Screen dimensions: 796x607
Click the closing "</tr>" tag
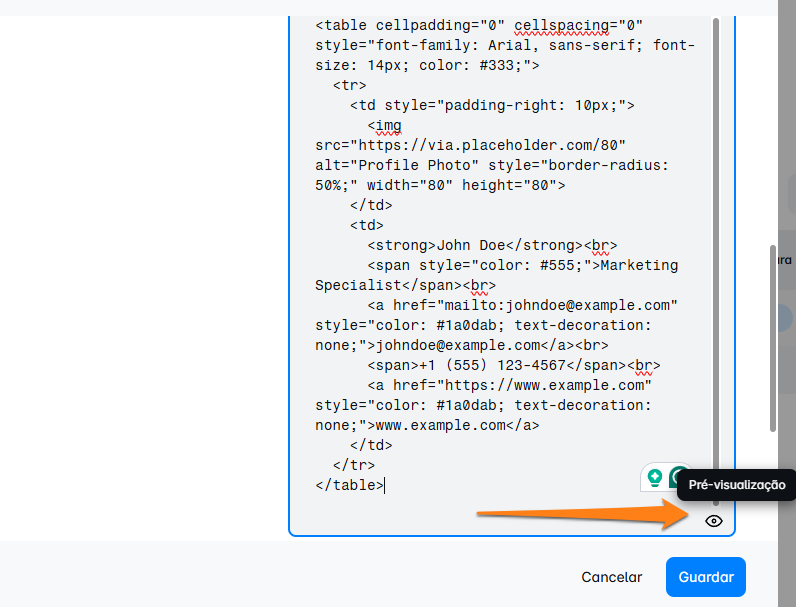[x=354, y=465]
